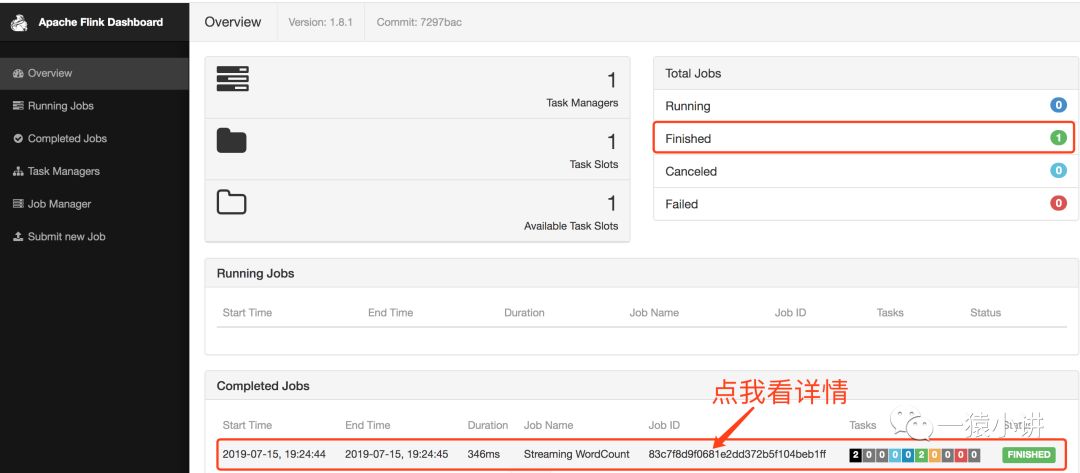The width and height of the screenshot is (1080, 473).
Task: Click the Streaming WordCount job name
Action: click(x=577, y=454)
